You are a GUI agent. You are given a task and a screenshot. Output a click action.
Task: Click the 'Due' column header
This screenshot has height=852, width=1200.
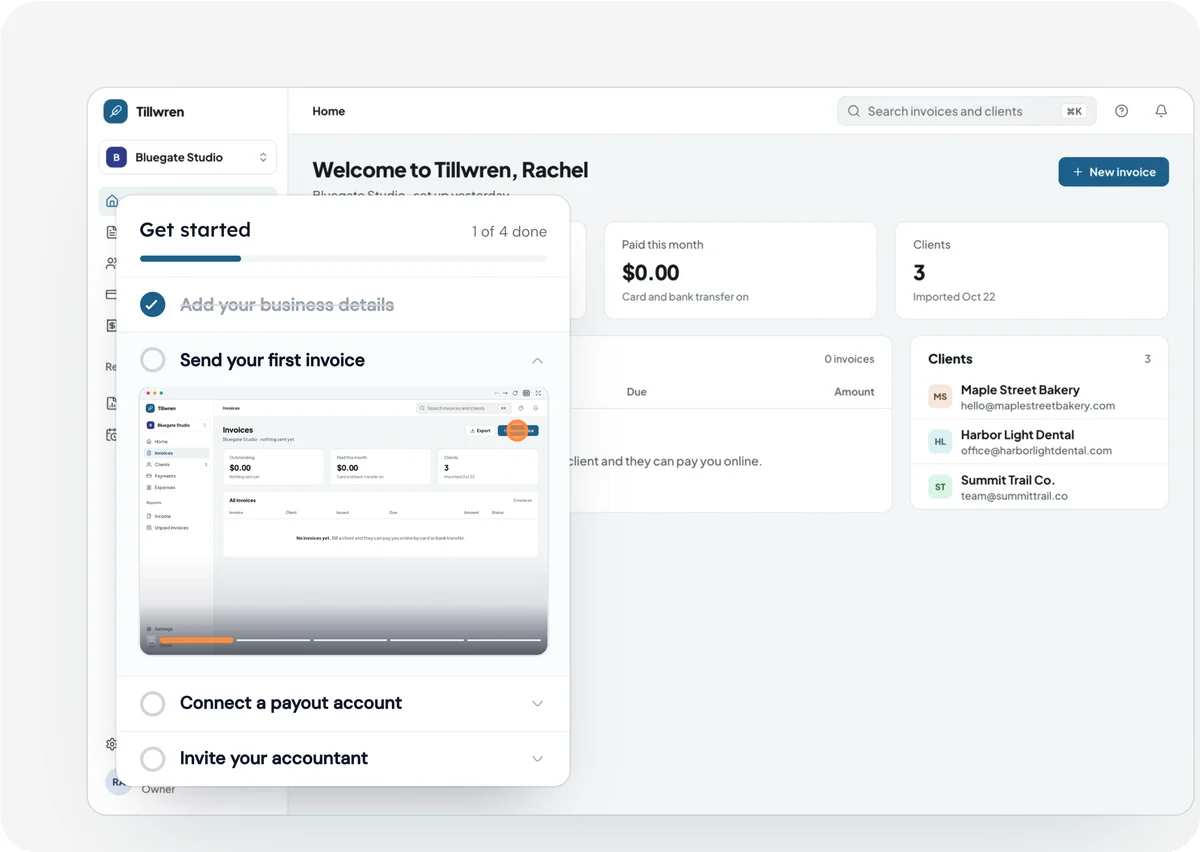pos(637,392)
